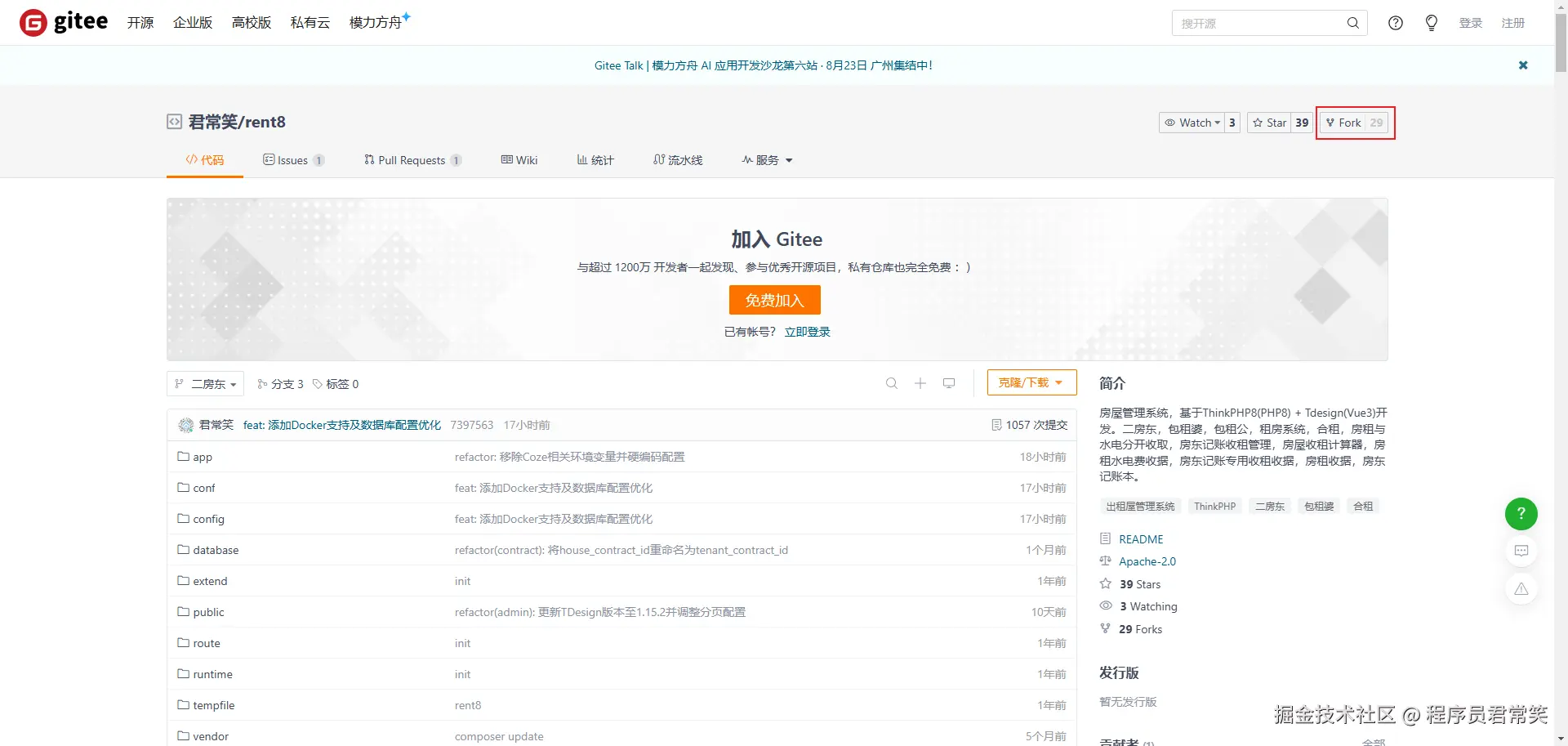Fork the rent8 repository
This screenshot has width=1568, height=746.
coord(1343,123)
